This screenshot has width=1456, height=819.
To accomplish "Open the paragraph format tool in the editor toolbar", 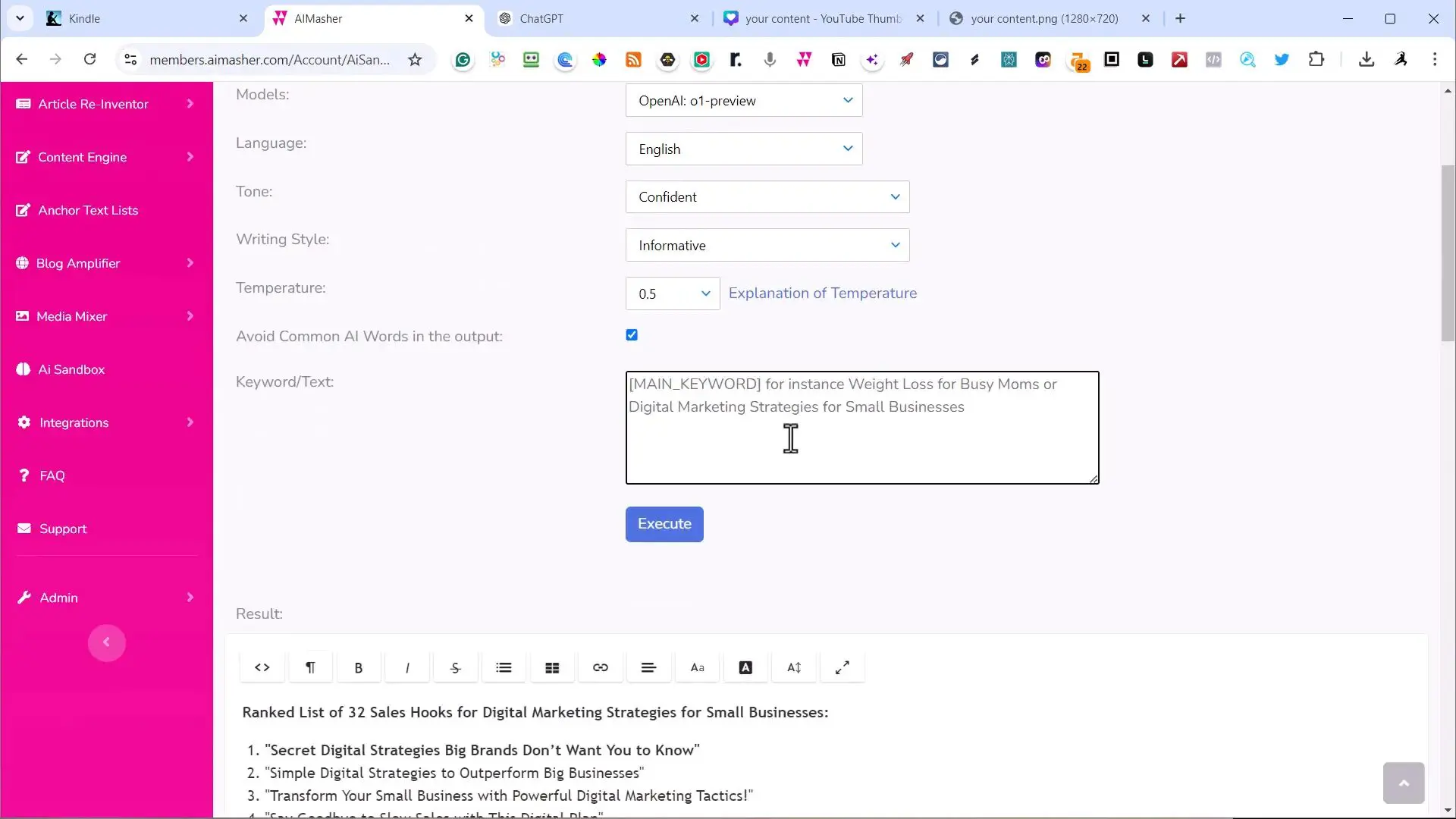I will tap(310, 667).
